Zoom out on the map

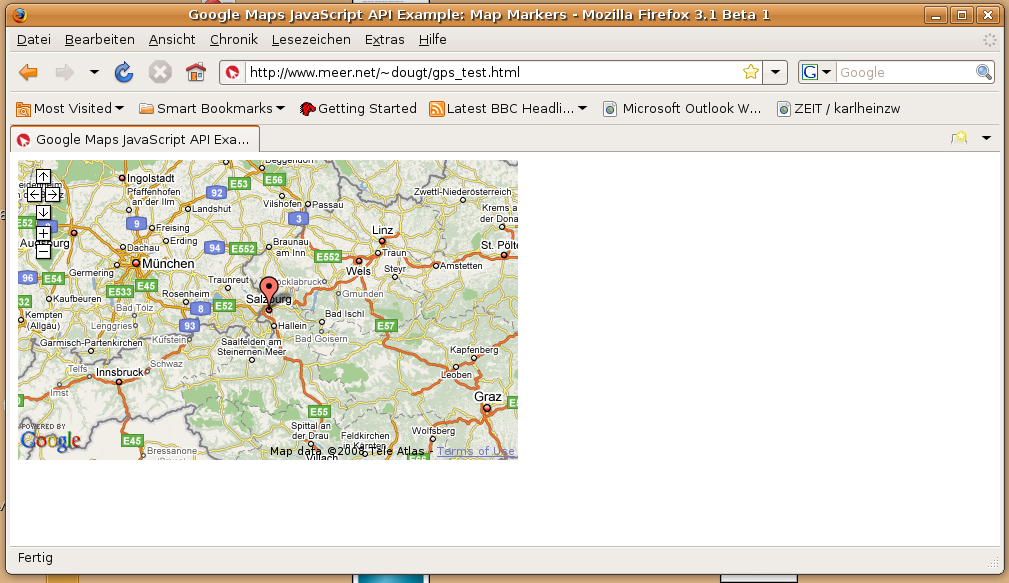pos(43,251)
